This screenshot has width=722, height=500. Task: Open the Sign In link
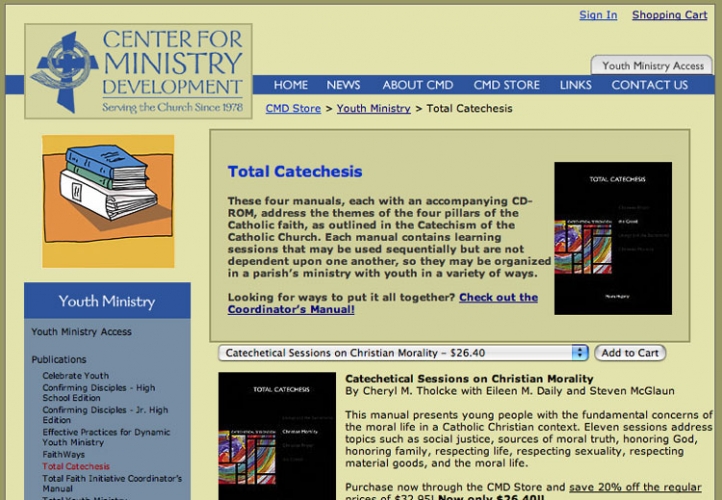598,15
